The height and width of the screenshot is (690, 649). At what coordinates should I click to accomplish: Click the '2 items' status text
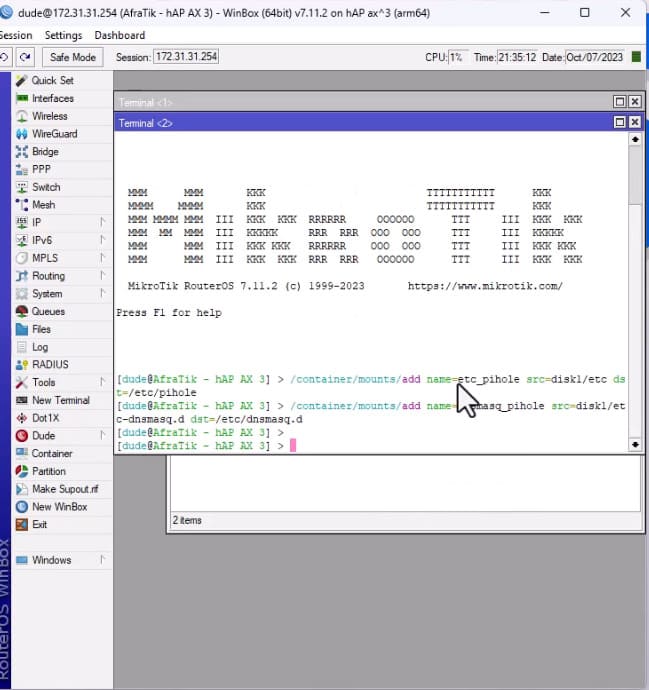187,520
